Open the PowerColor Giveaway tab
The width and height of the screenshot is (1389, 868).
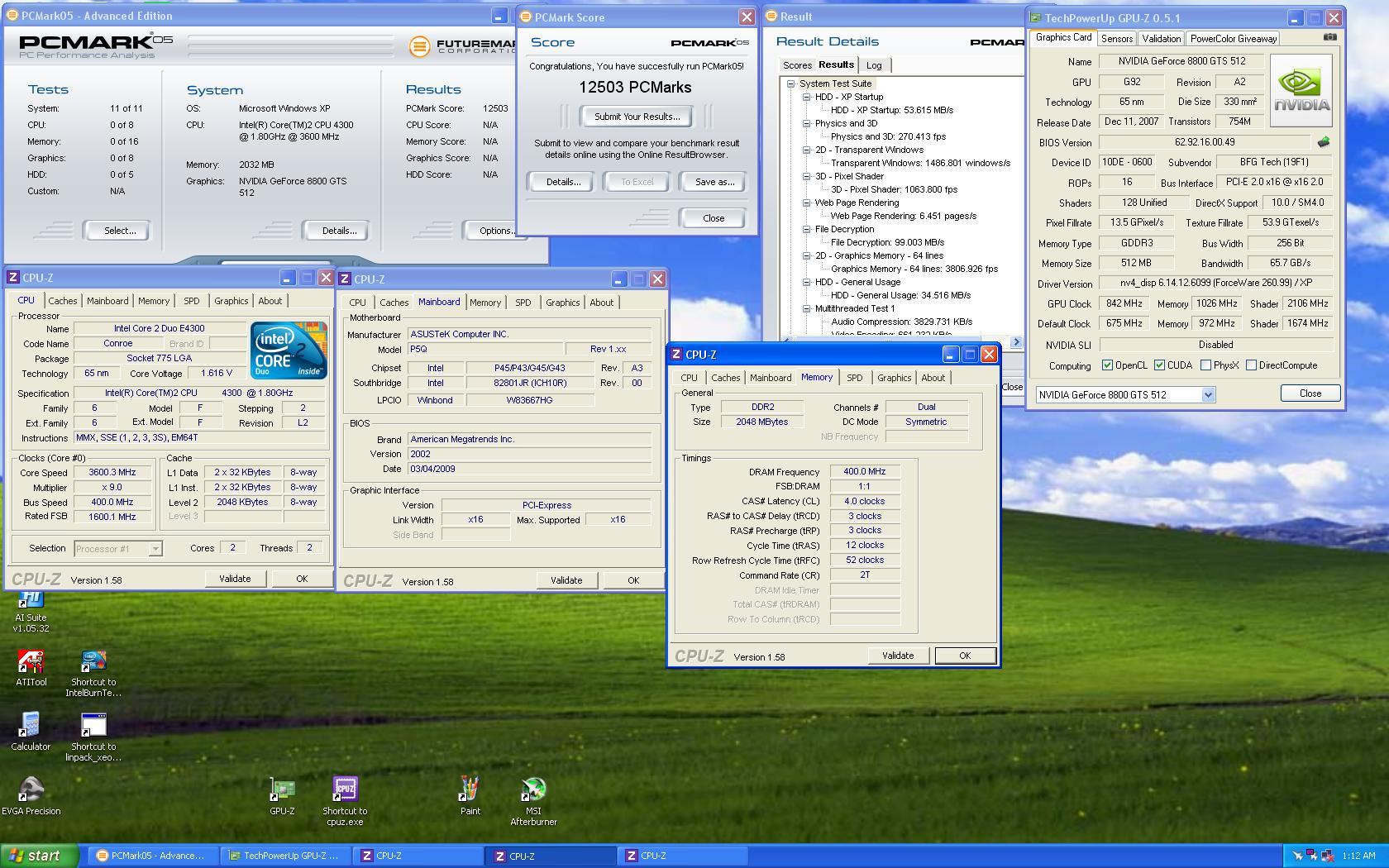[1234, 39]
